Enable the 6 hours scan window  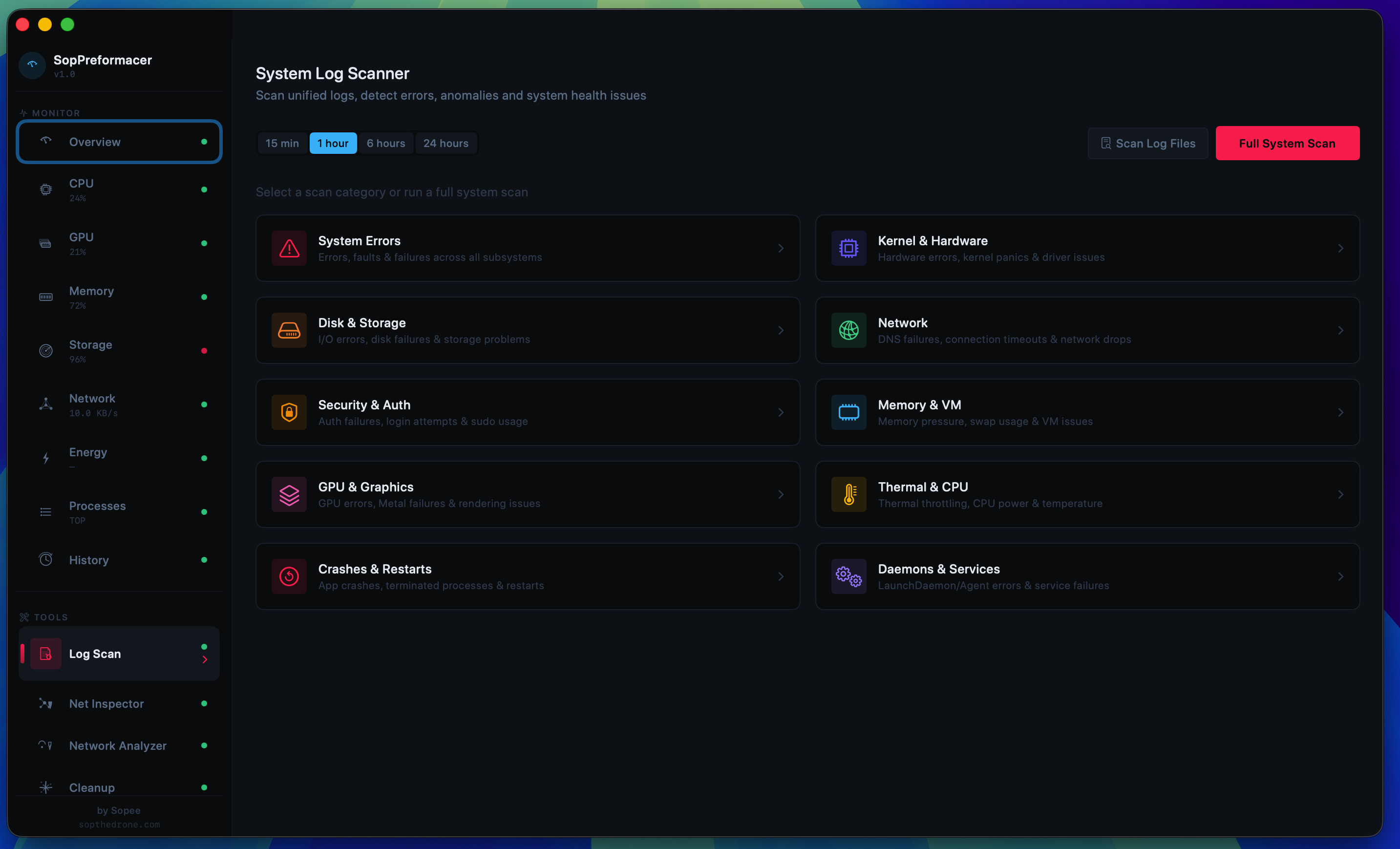(386, 143)
